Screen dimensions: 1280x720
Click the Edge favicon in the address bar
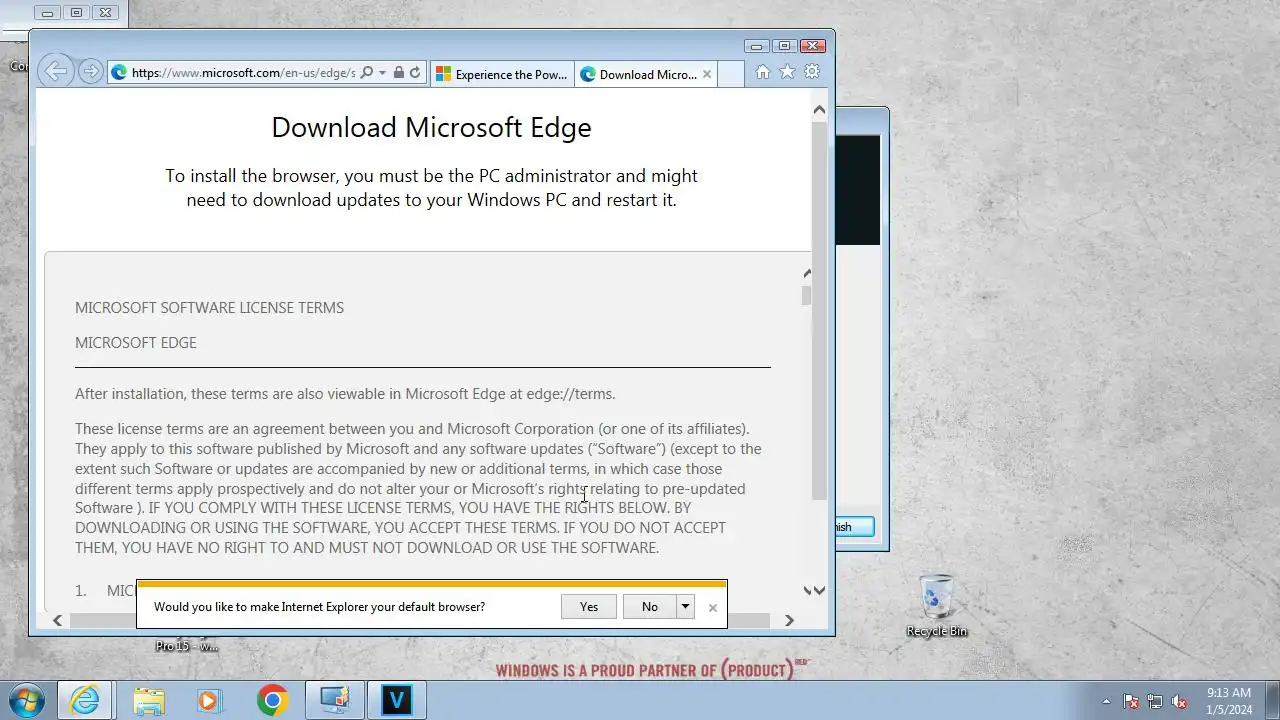point(119,73)
